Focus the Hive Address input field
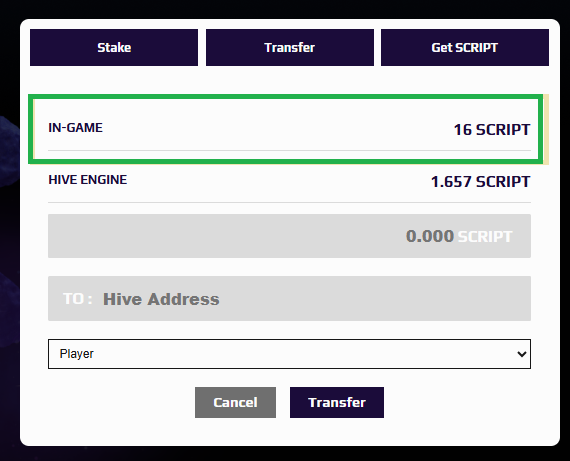This screenshot has height=461, width=570. [x=289, y=298]
